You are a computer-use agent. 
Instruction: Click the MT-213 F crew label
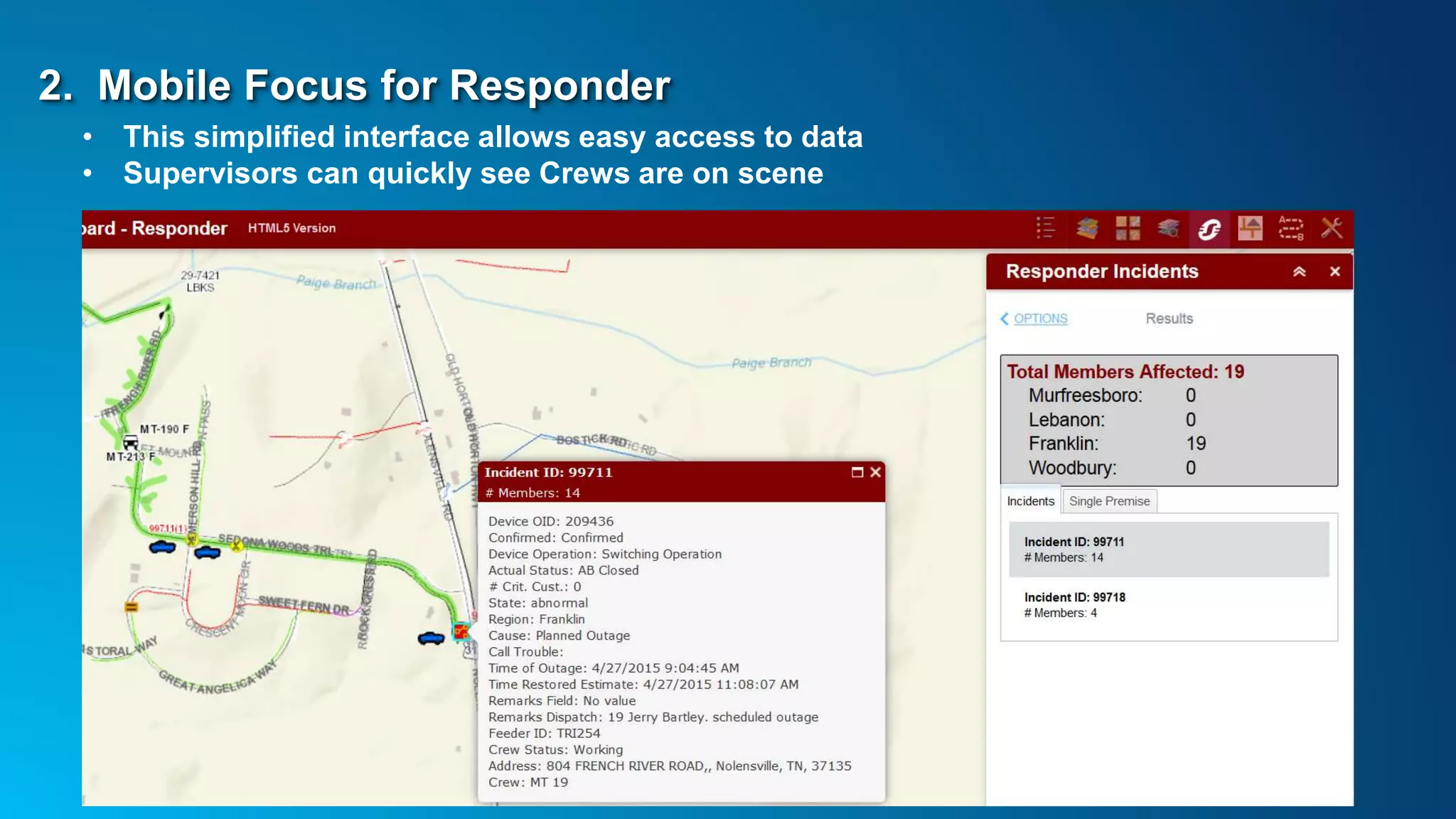131,456
